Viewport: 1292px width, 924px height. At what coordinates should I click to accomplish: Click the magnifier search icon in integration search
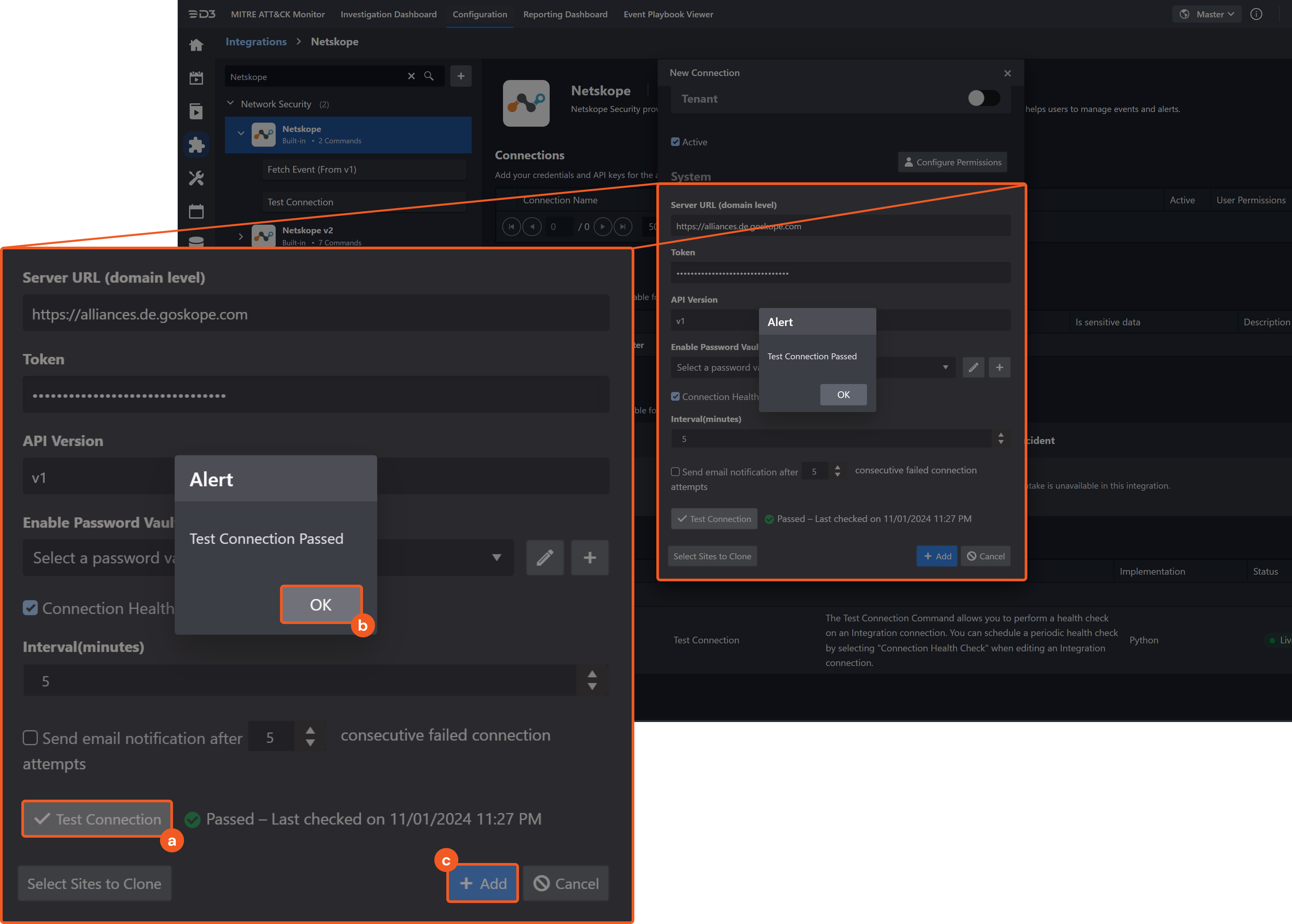point(429,76)
